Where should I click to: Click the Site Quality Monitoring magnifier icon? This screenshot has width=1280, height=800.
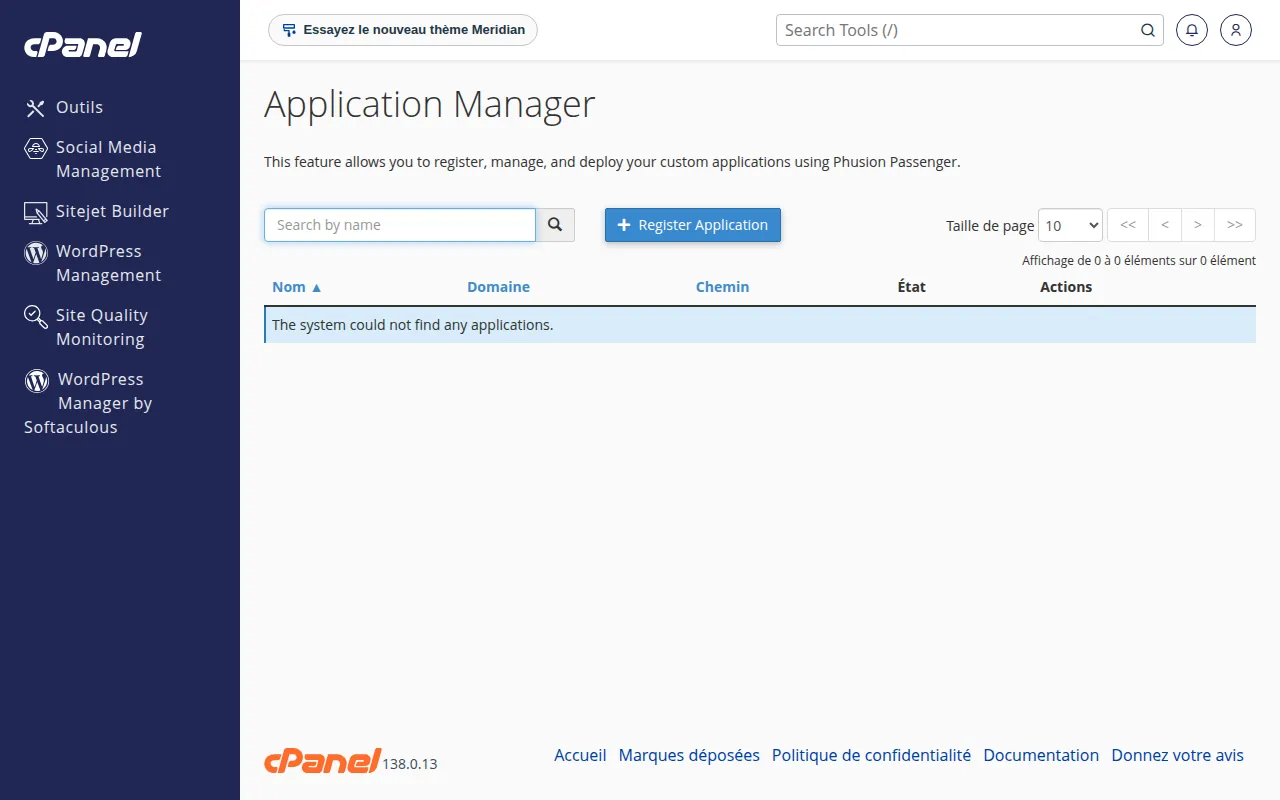click(36, 317)
